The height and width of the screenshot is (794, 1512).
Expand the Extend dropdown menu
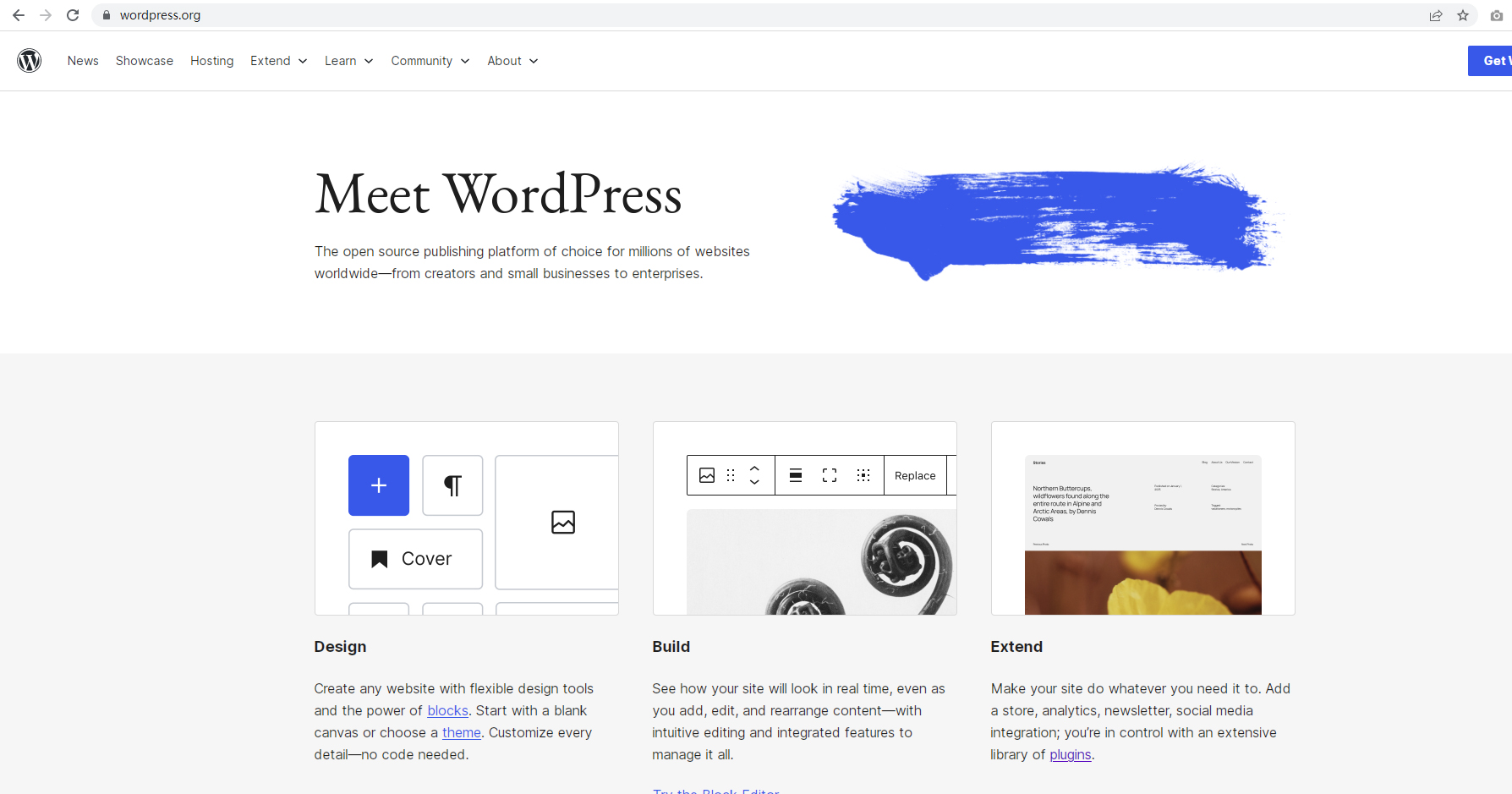pos(278,61)
